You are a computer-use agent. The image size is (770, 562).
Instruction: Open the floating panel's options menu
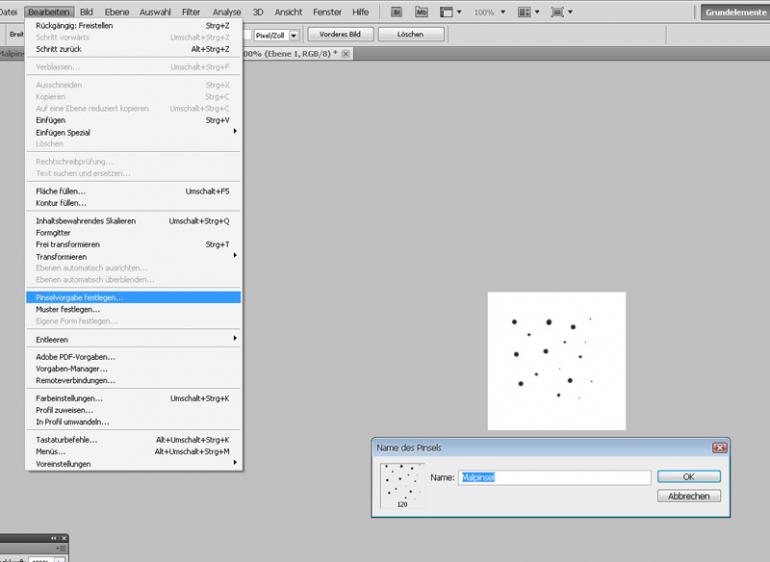pos(61,548)
